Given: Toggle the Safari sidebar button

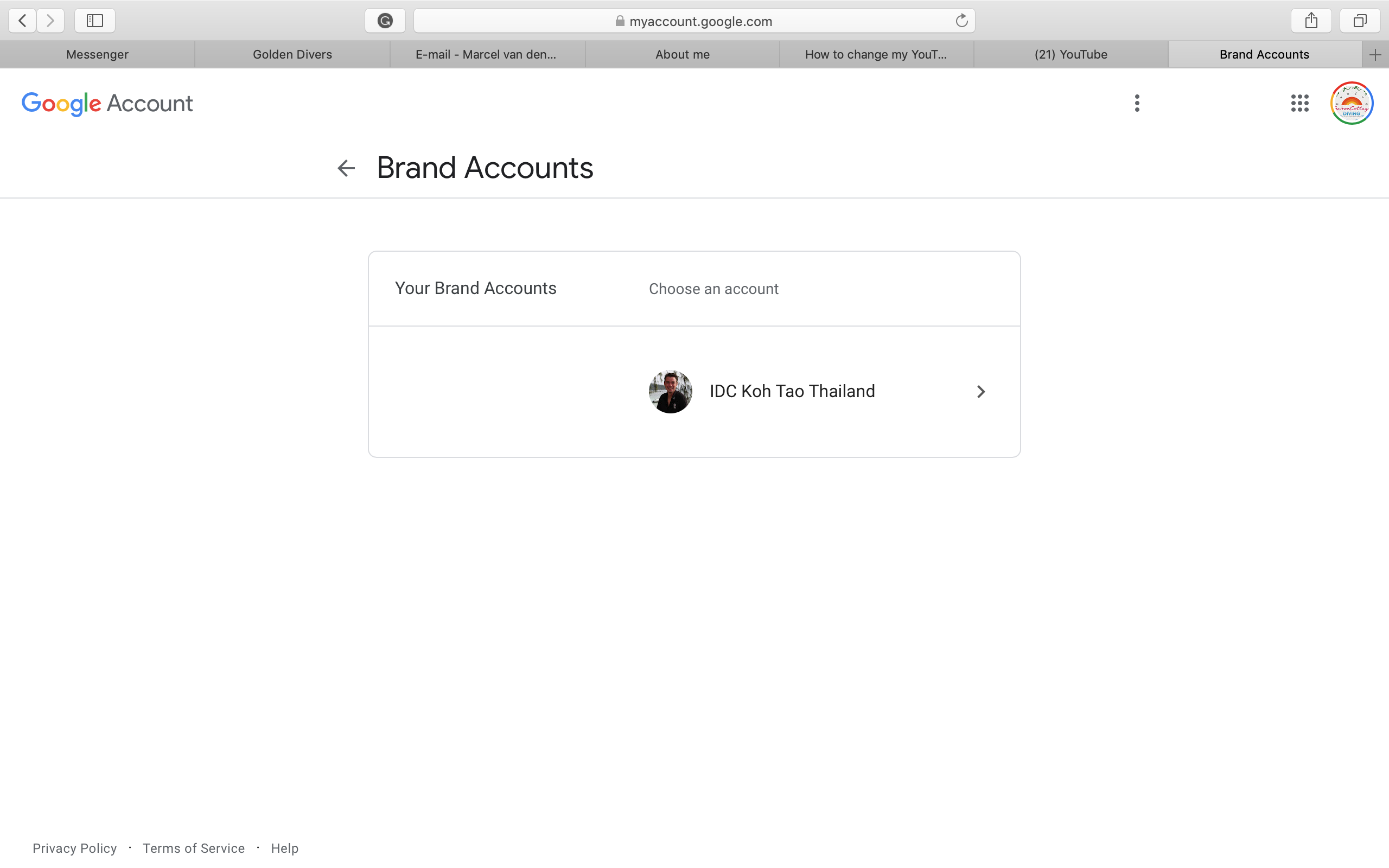Looking at the screenshot, I should [x=95, y=21].
